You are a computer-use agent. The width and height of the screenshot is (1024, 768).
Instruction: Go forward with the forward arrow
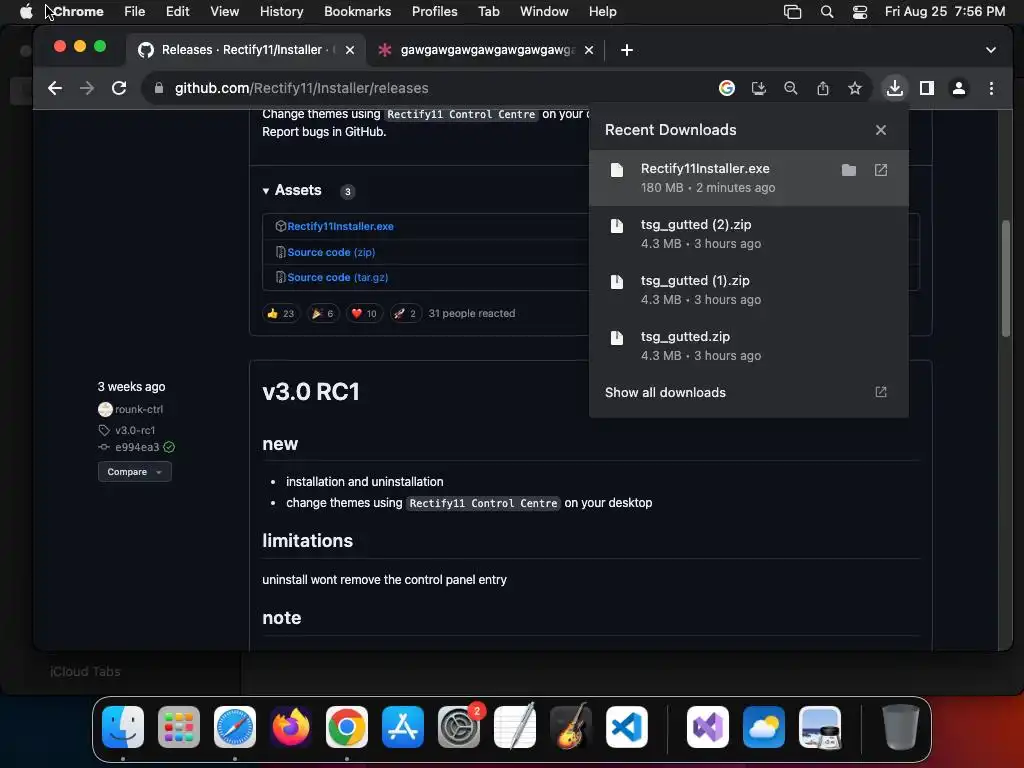pos(87,88)
